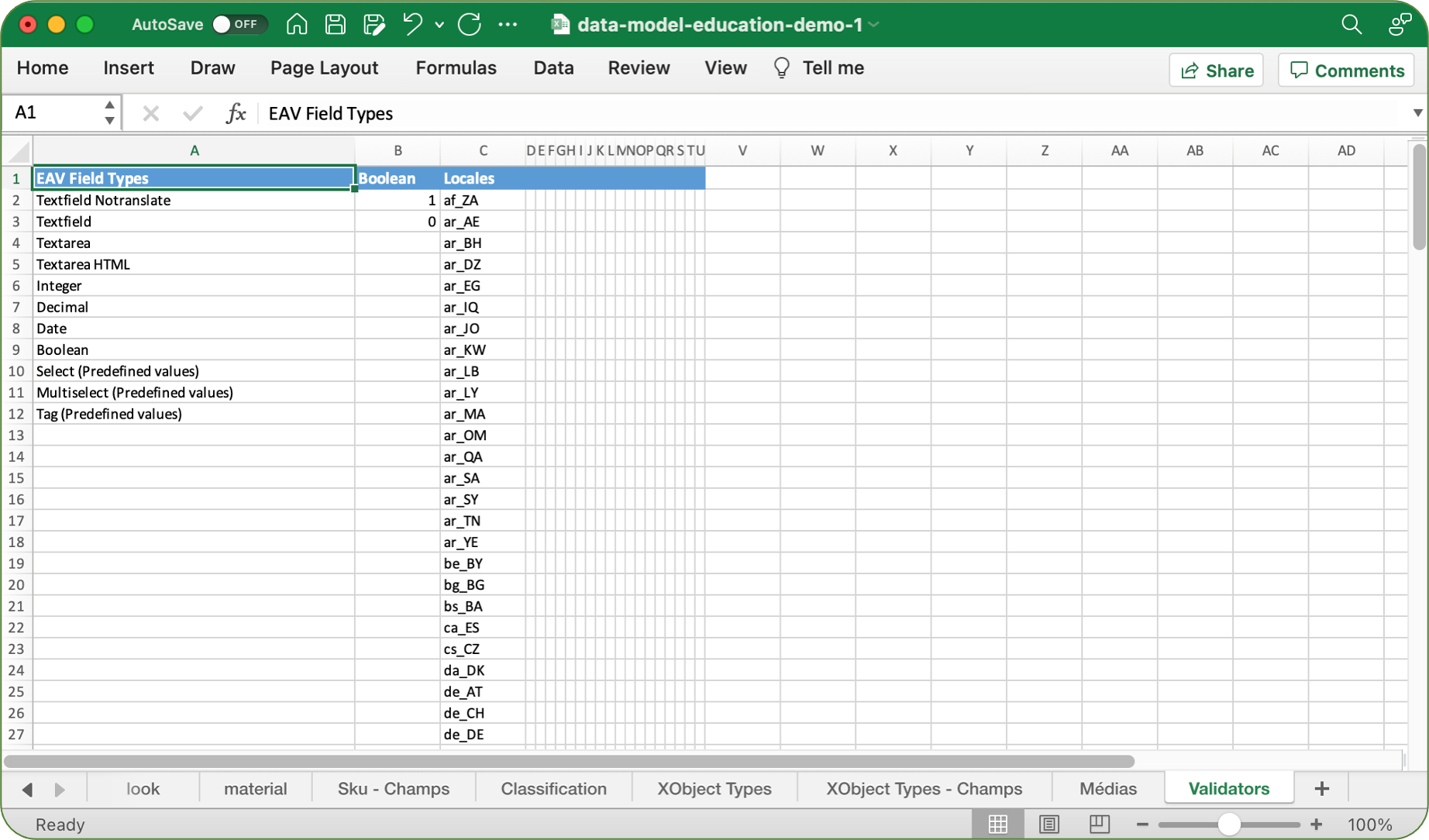Image resolution: width=1429 pixels, height=840 pixels.
Task: Click the share-with-people icon at top right
Action: click(x=1400, y=25)
